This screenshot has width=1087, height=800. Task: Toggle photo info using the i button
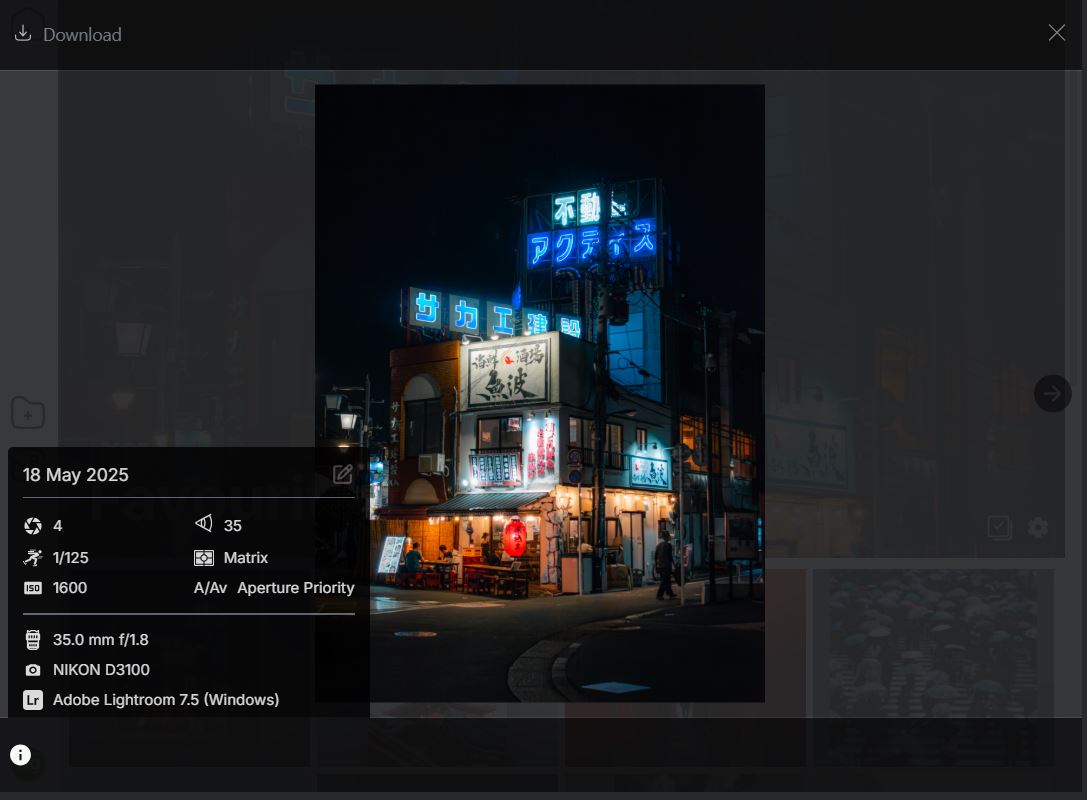pos(20,754)
